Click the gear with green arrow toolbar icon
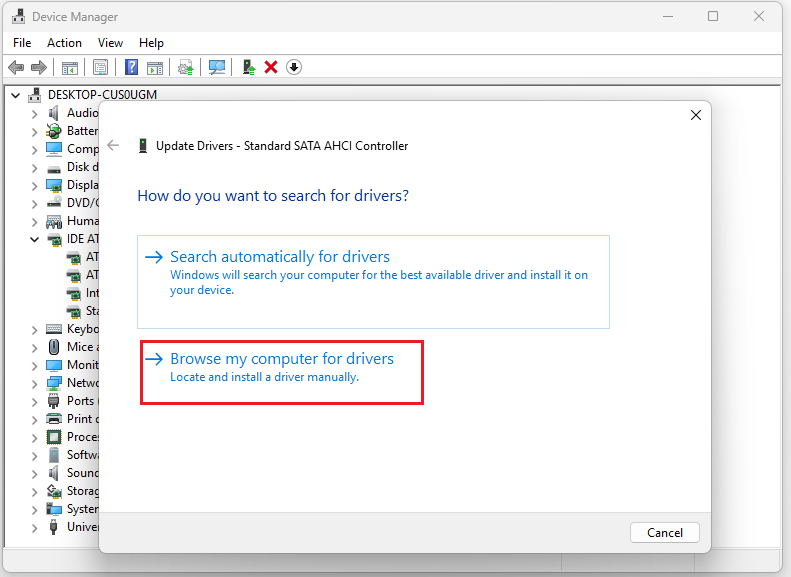Screen dimensions: 791x577 pyautogui.click(x=186, y=67)
